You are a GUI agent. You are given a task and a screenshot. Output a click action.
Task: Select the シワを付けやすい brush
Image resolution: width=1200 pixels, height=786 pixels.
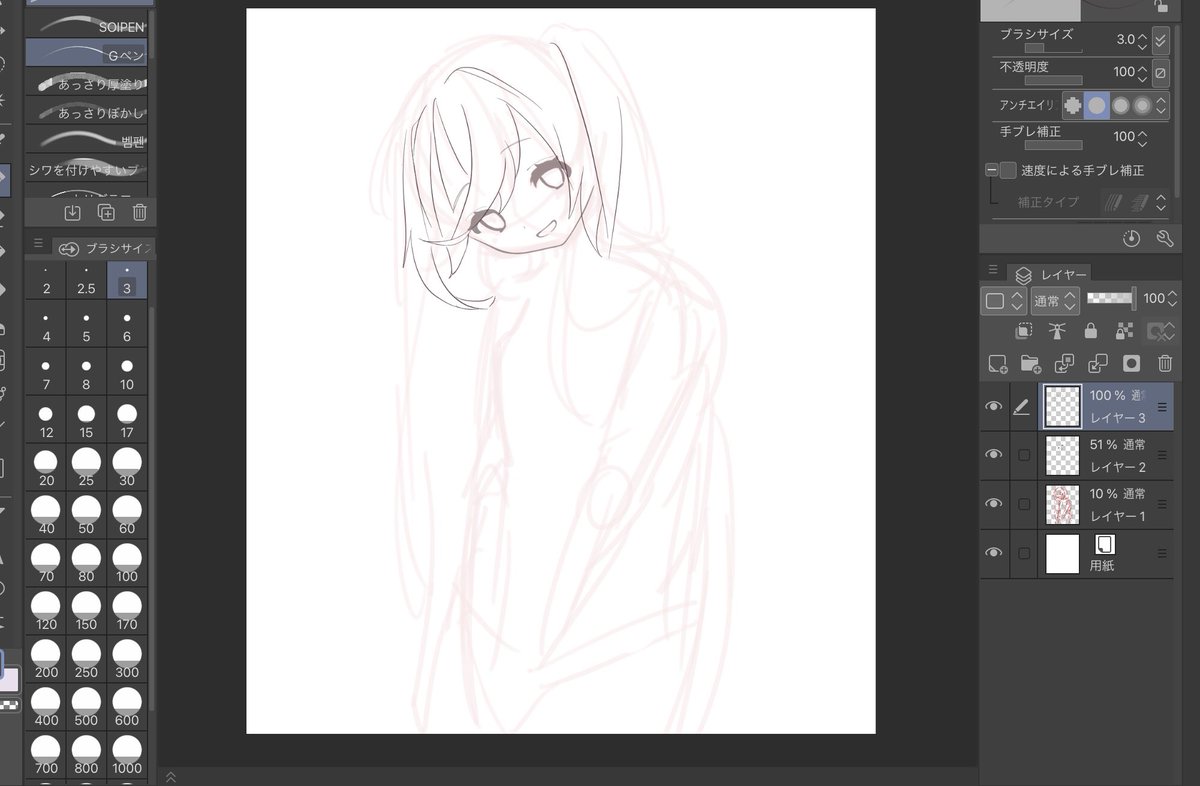(87, 169)
